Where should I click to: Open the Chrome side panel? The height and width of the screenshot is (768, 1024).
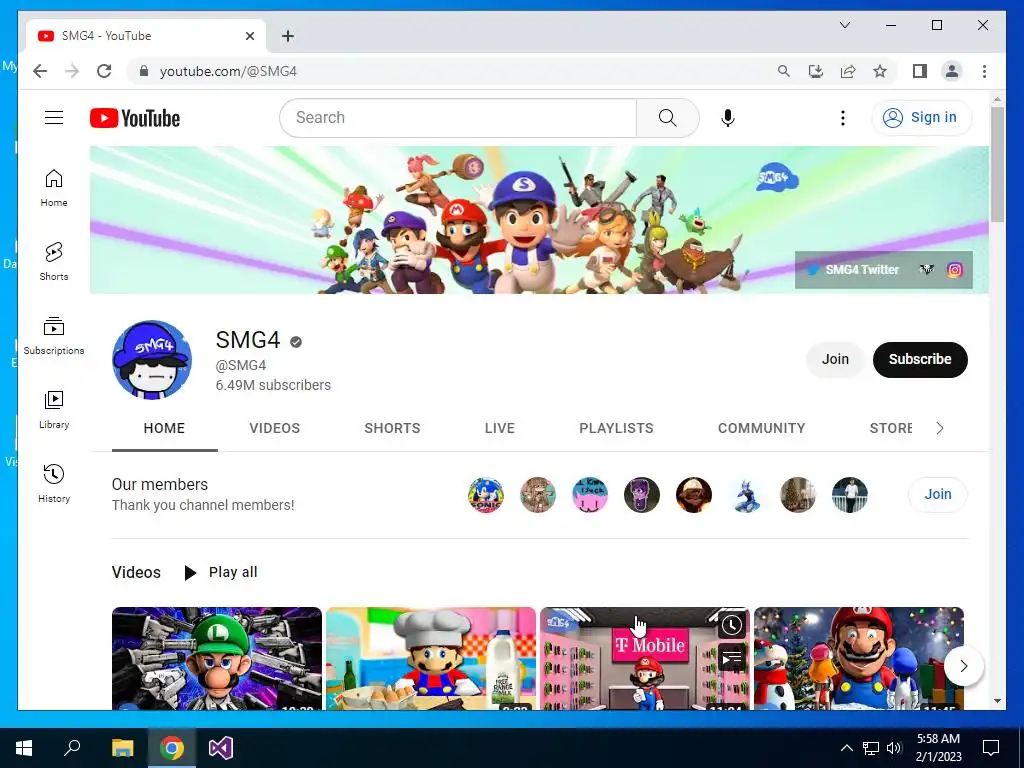click(x=920, y=71)
